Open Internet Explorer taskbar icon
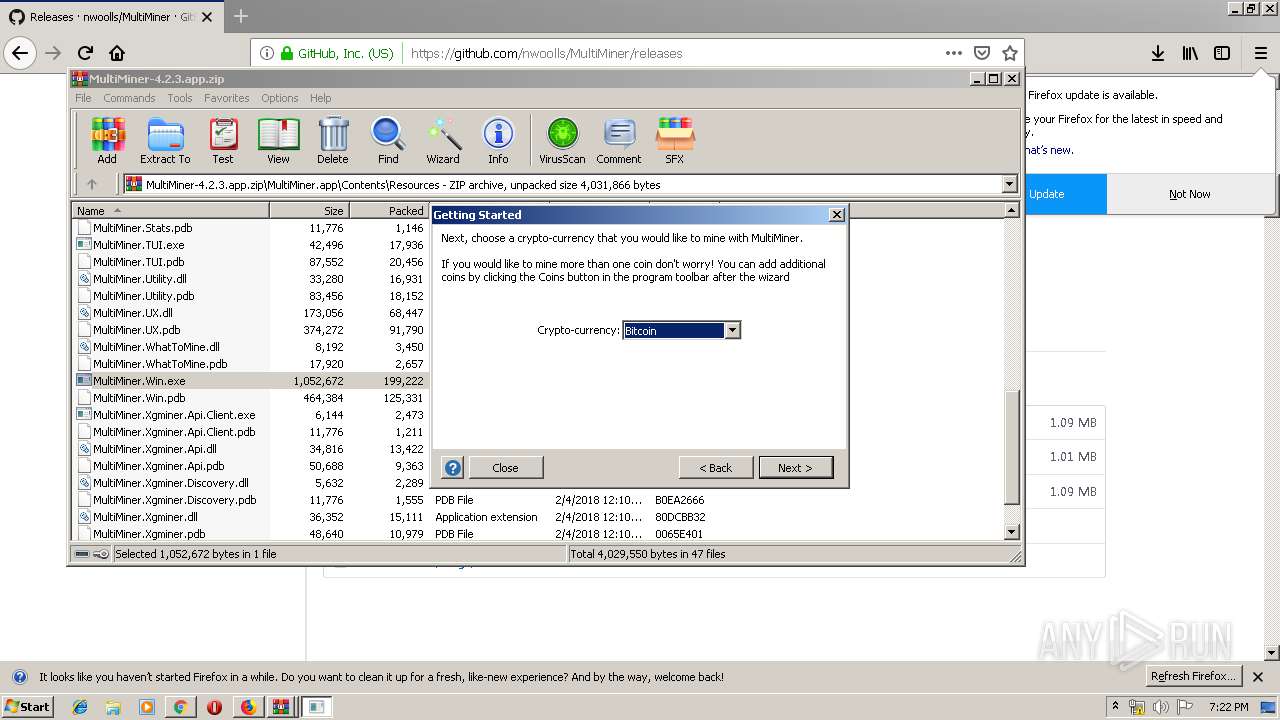 coord(80,707)
